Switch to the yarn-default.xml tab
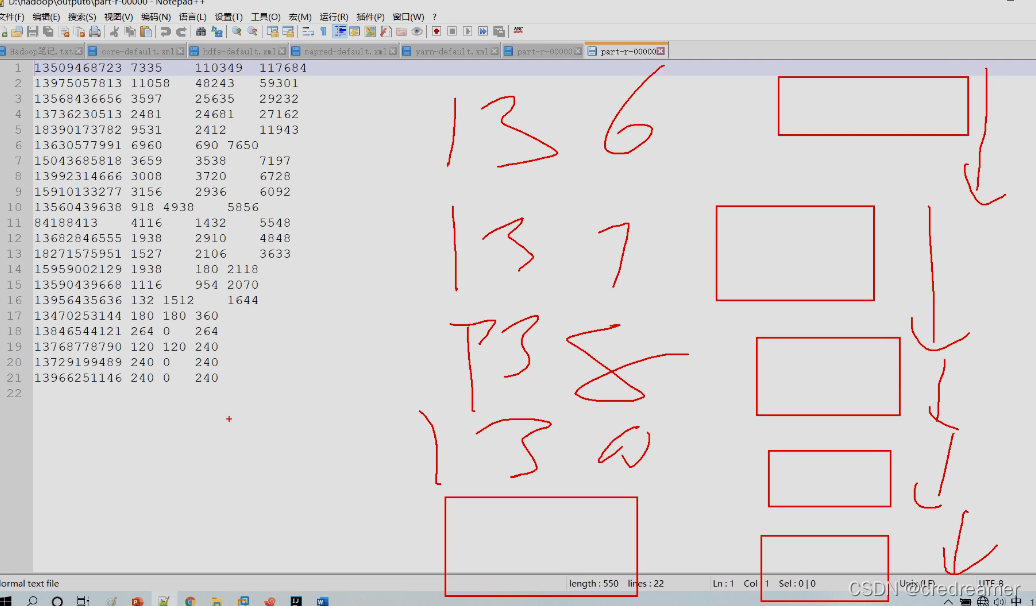The height and width of the screenshot is (606, 1036). click(451, 51)
